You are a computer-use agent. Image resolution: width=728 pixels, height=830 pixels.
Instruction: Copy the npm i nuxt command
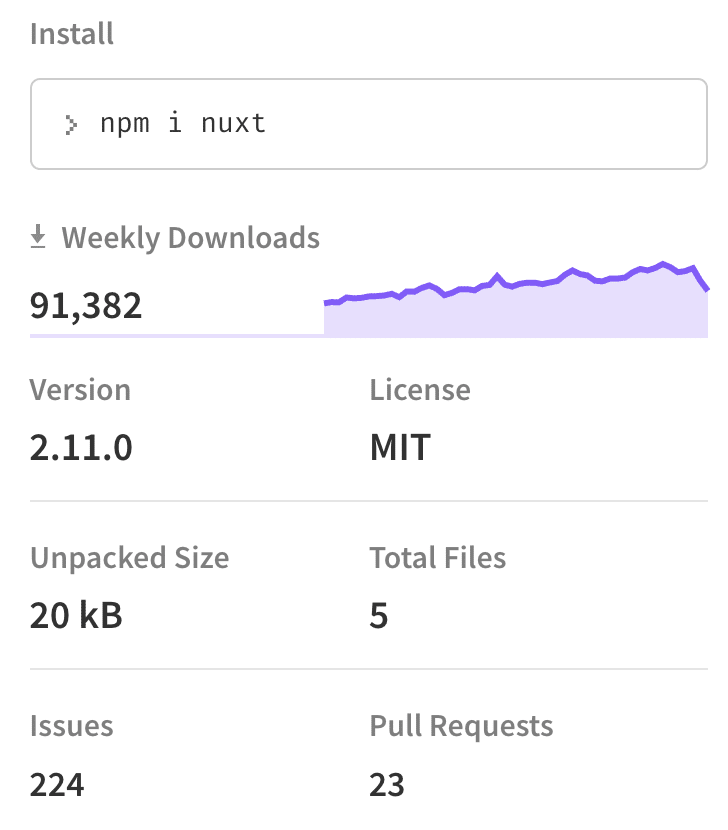click(x=182, y=124)
